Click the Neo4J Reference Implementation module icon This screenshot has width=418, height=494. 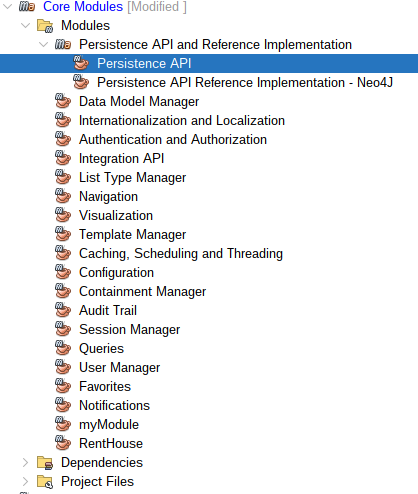(81, 82)
